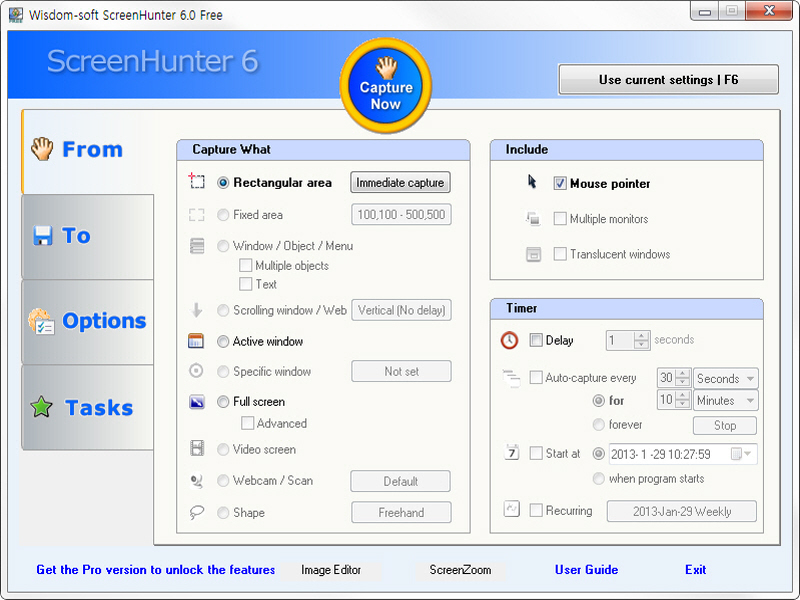Open the Seconds unit dropdown
Image resolution: width=800 pixels, height=600 pixels.
click(726, 379)
